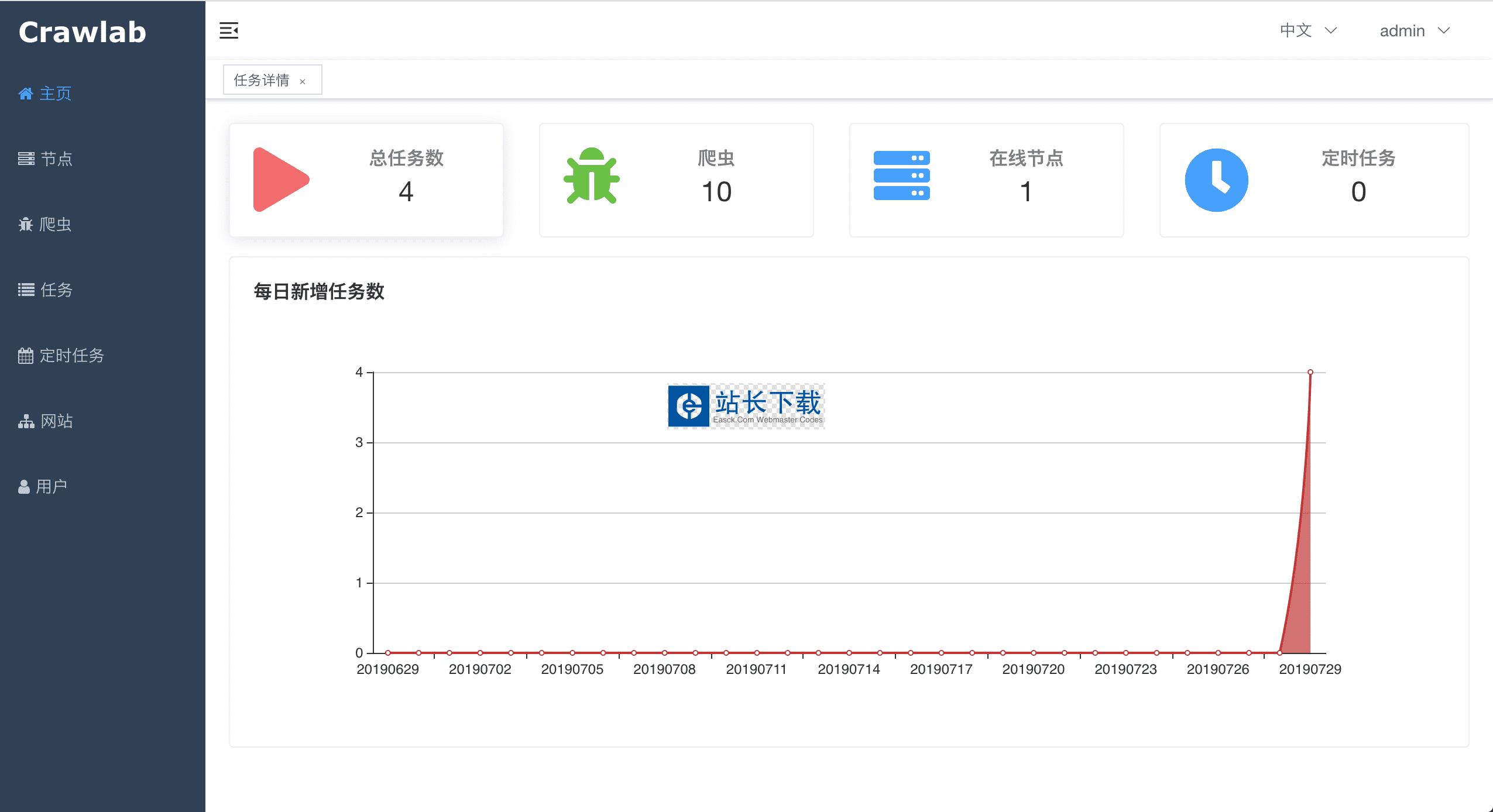Close the 任务详情 tab

pyautogui.click(x=303, y=81)
